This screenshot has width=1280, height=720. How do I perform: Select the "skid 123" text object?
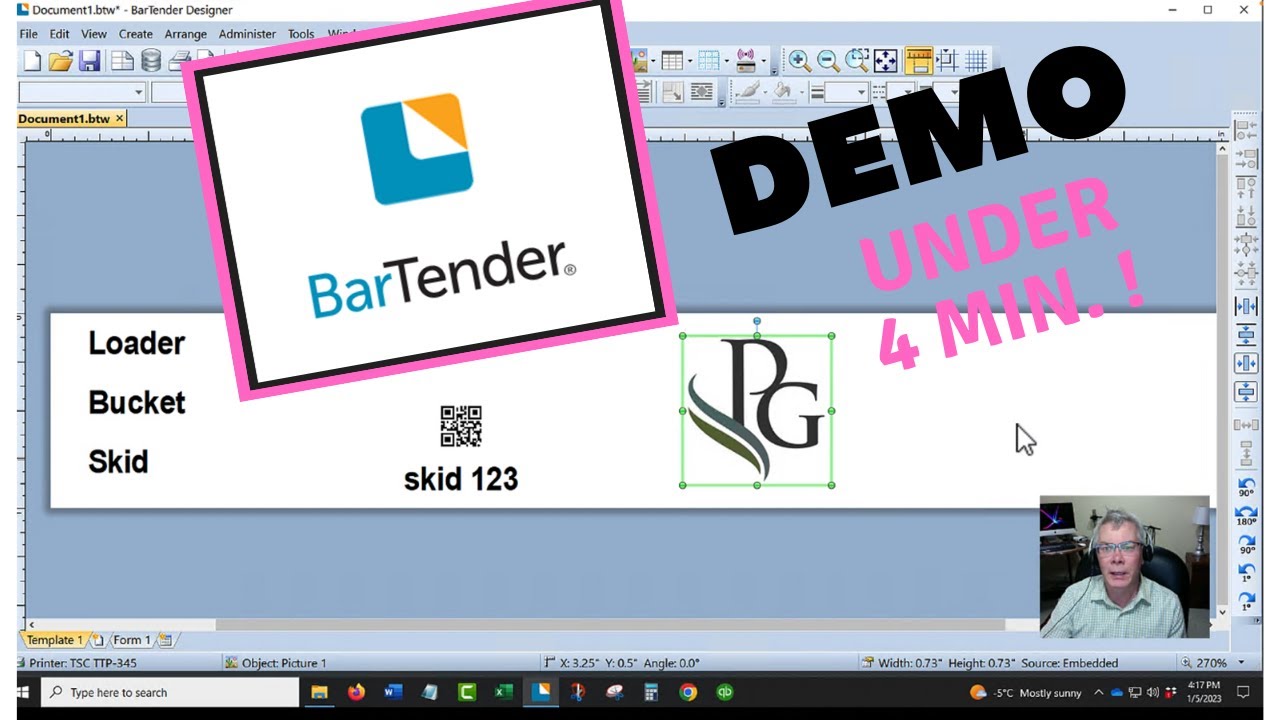click(461, 479)
